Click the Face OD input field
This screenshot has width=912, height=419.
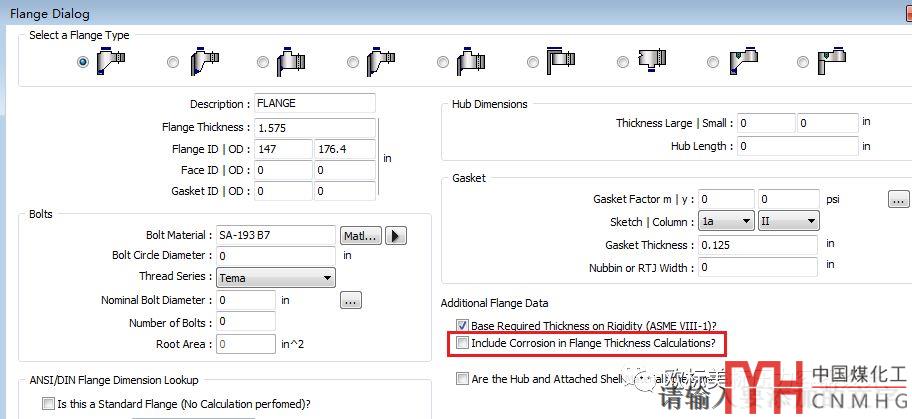[x=345, y=170]
